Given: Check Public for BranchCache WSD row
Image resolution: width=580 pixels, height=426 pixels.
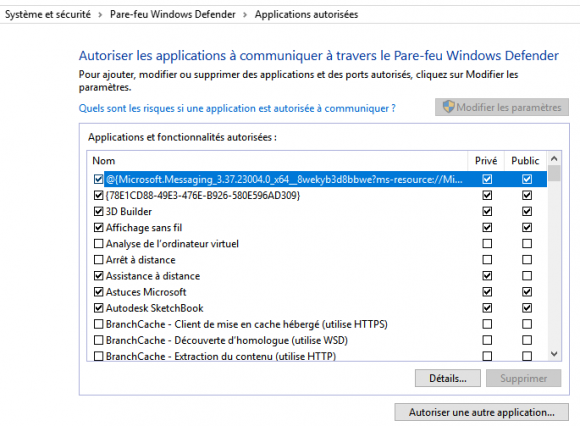Looking at the screenshot, I should tap(527, 340).
